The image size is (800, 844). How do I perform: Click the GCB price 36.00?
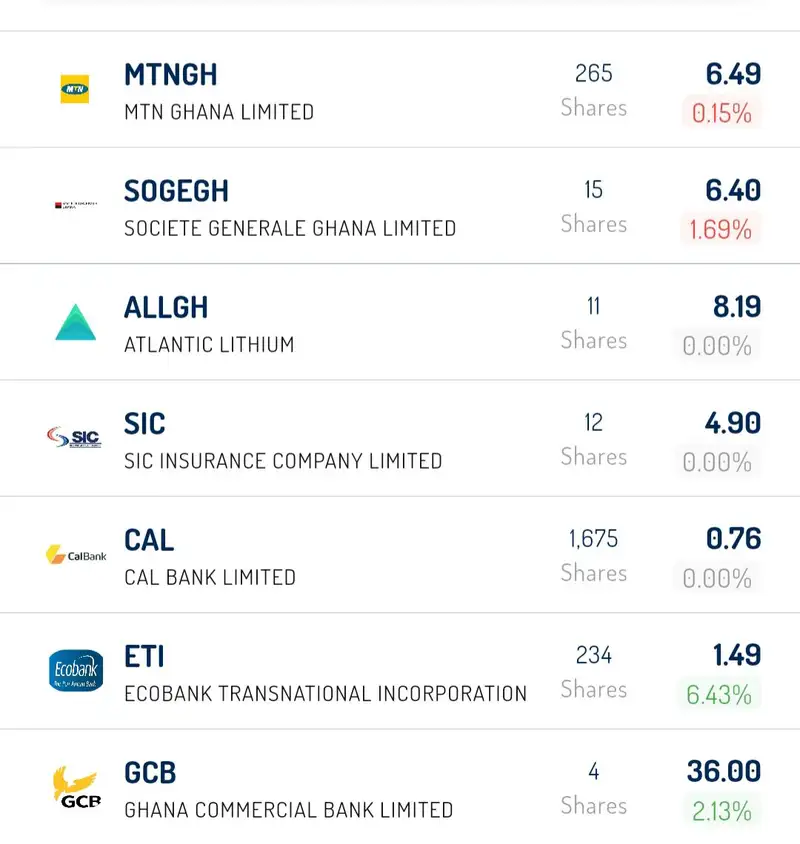click(x=724, y=771)
